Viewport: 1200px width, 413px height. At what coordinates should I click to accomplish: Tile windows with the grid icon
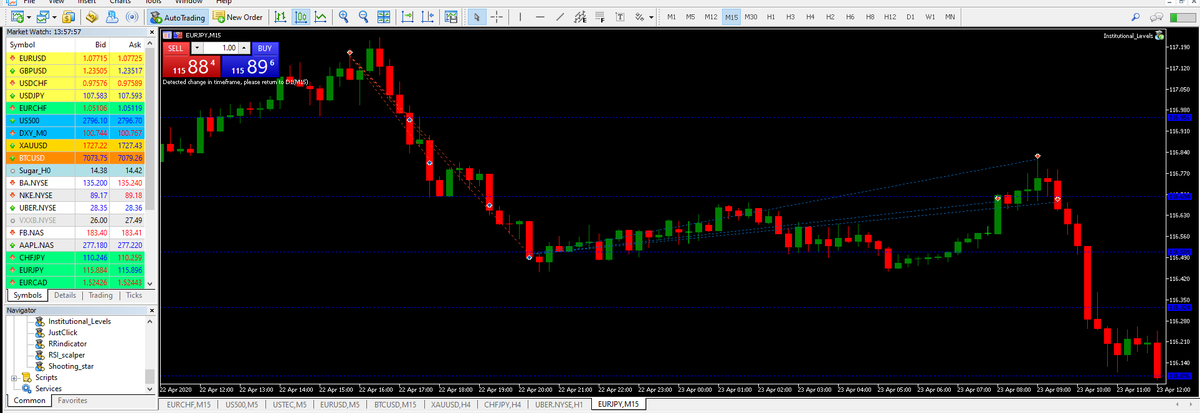point(384,17)
